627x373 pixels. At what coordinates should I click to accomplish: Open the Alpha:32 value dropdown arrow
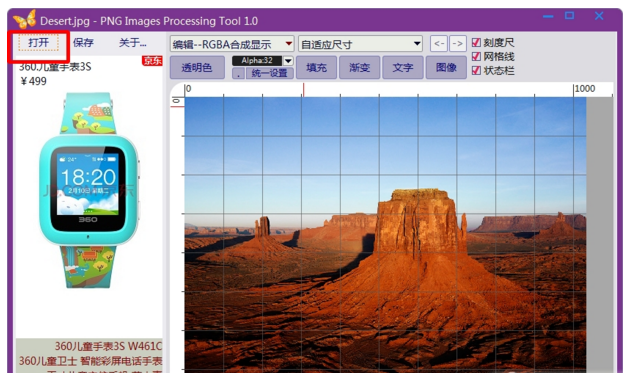(288, 61)
